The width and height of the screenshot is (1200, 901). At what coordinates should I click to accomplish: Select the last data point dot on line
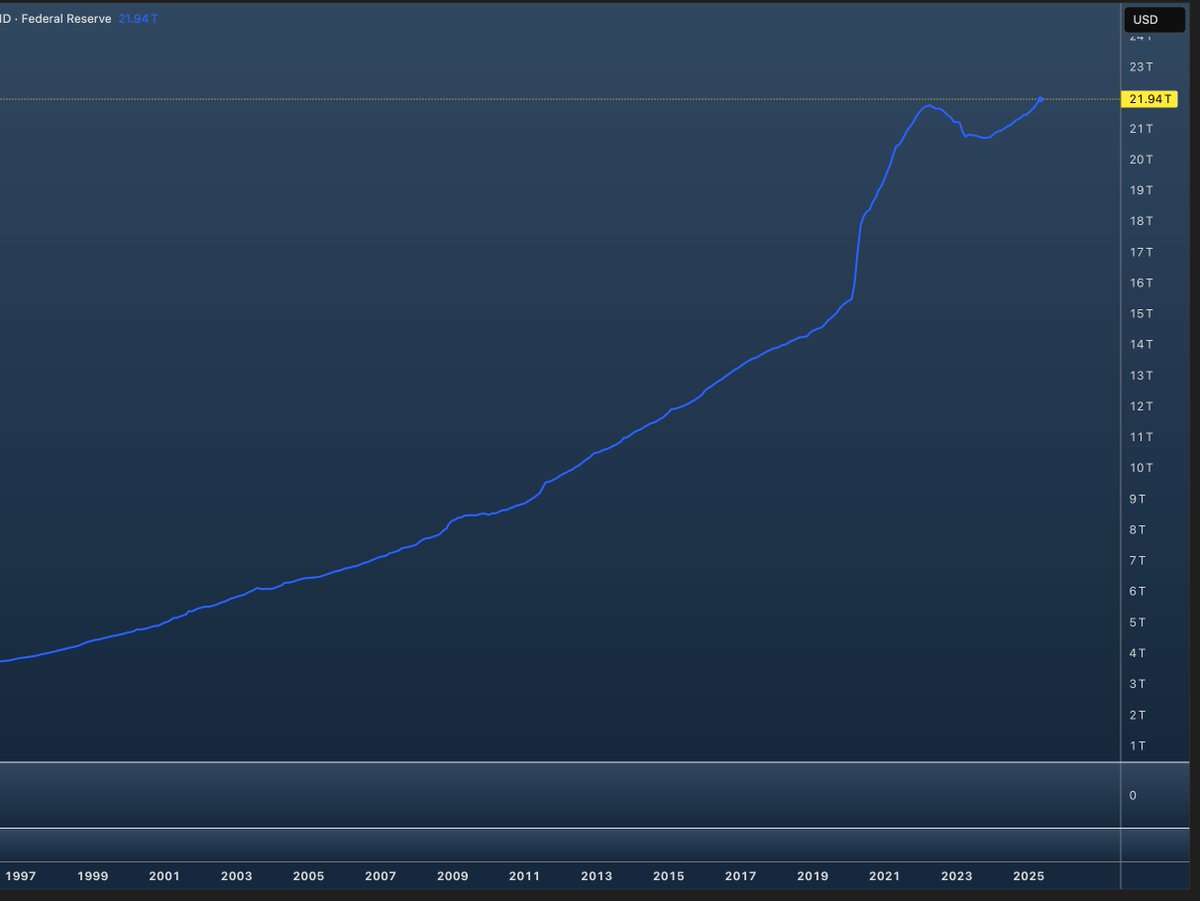(1041, 99)
